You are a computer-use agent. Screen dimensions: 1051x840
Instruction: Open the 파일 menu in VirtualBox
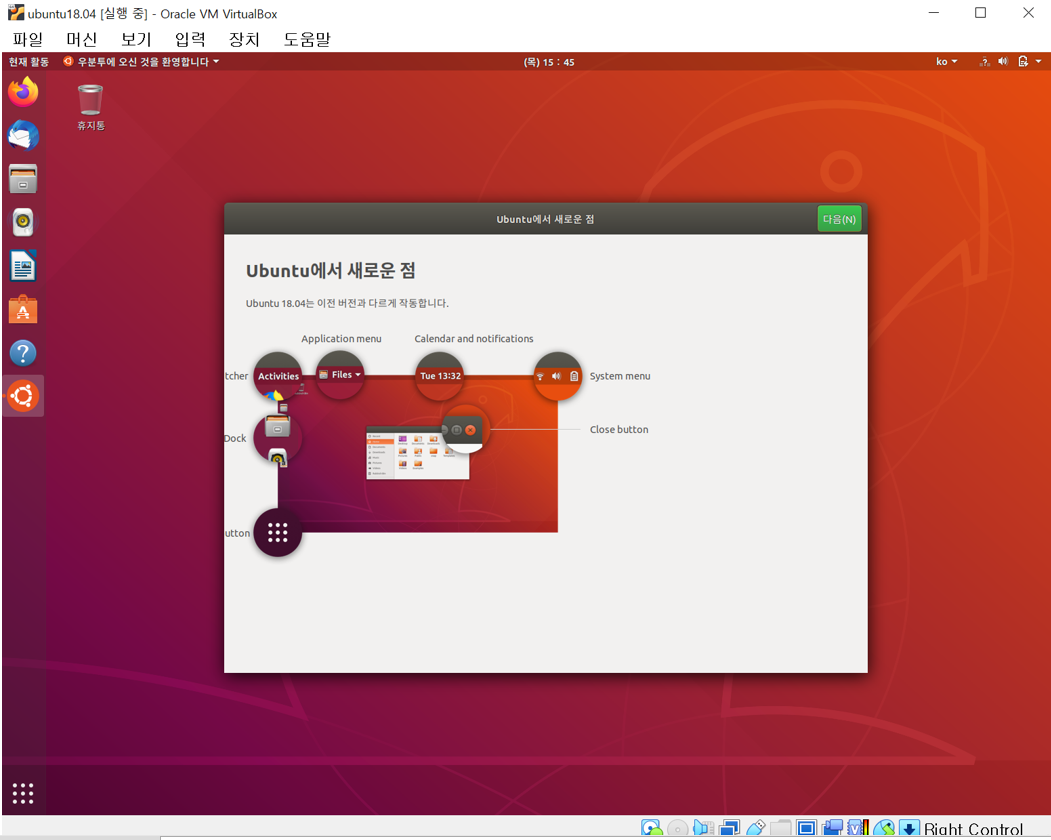[27, 39]
